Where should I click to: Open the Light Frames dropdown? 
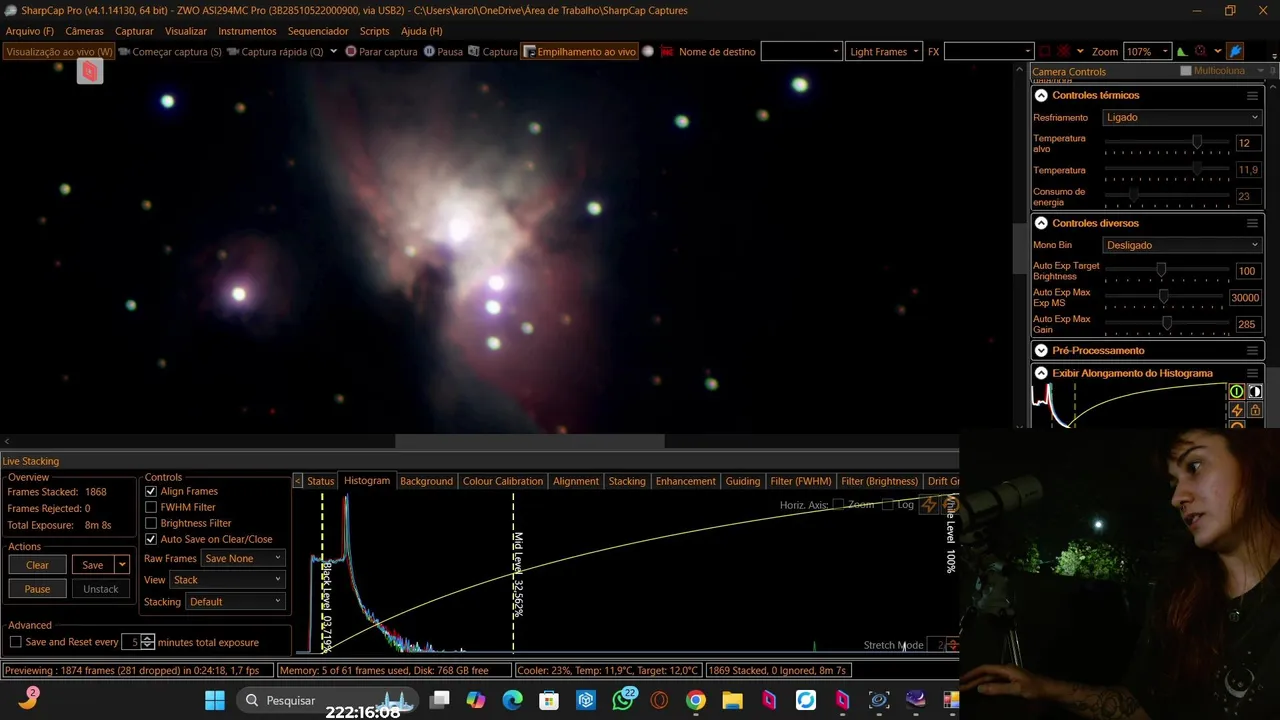(884, 52)
